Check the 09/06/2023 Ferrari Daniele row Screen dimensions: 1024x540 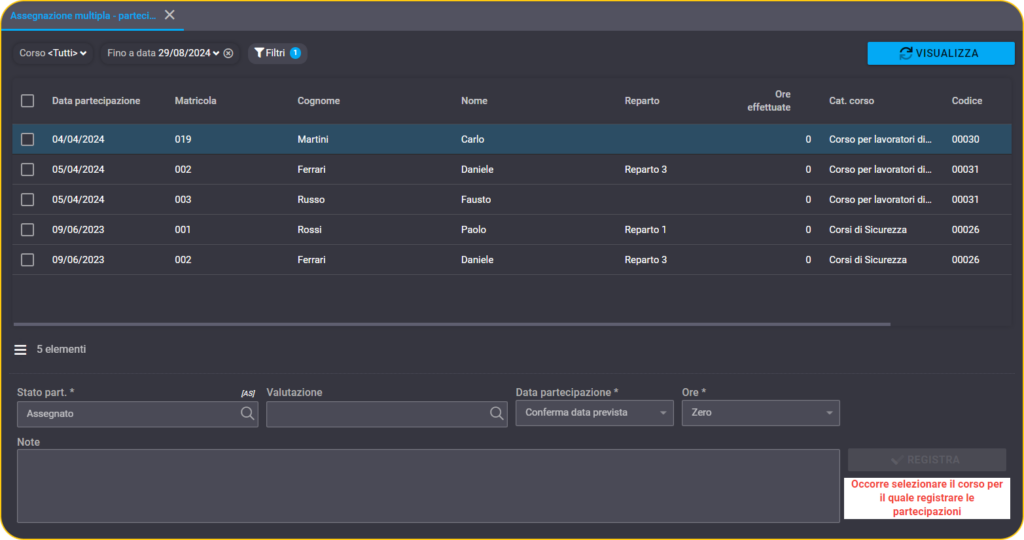coord(27,259)
